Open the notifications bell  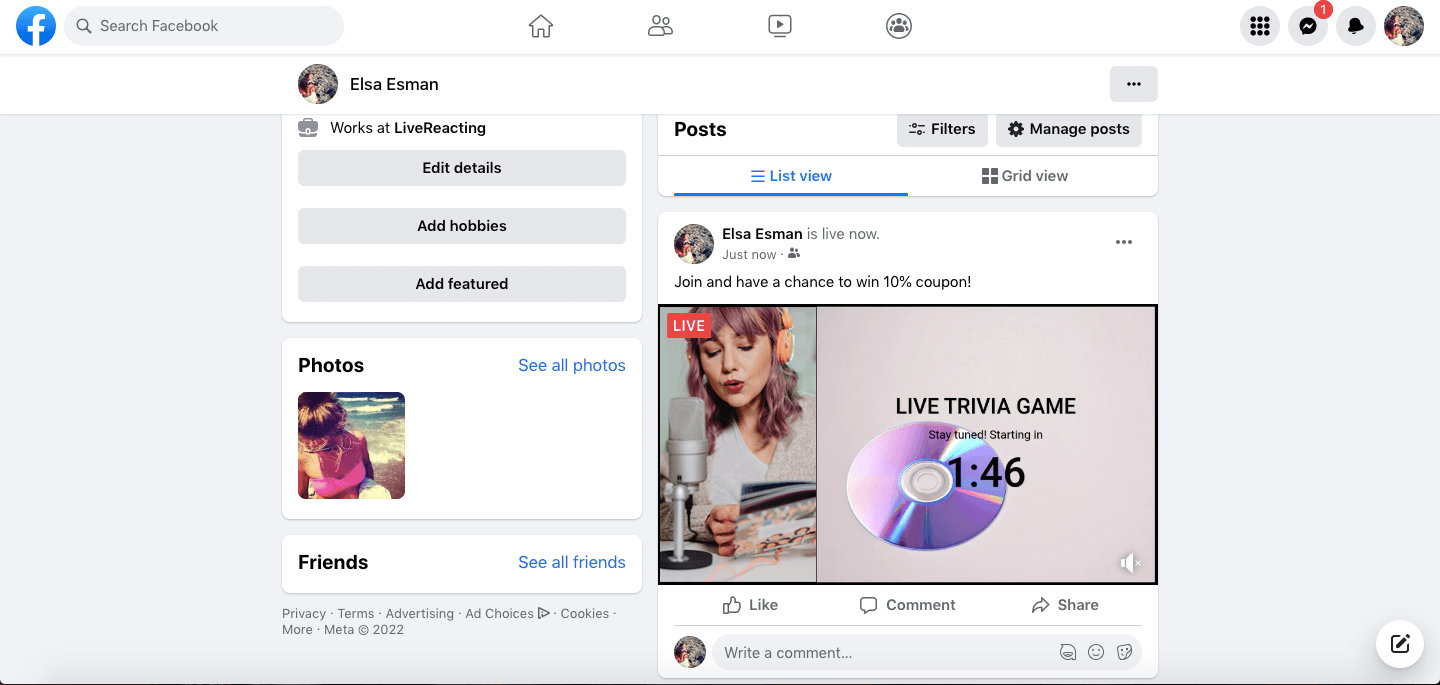click(x=1356, y=26)
